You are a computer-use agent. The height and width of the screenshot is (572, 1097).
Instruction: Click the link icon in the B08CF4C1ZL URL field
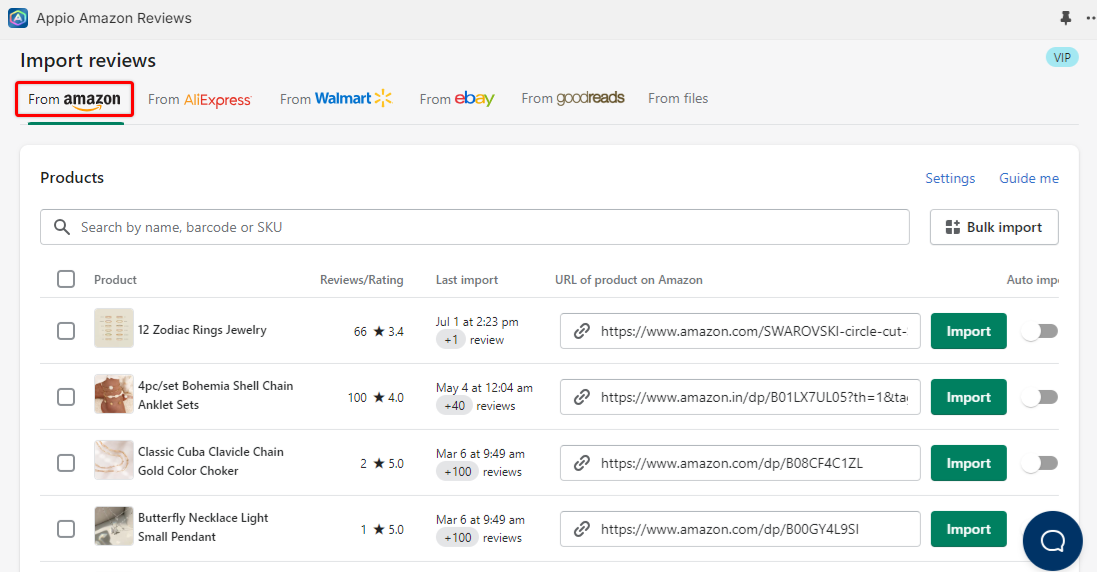click(x=581, y=463)
